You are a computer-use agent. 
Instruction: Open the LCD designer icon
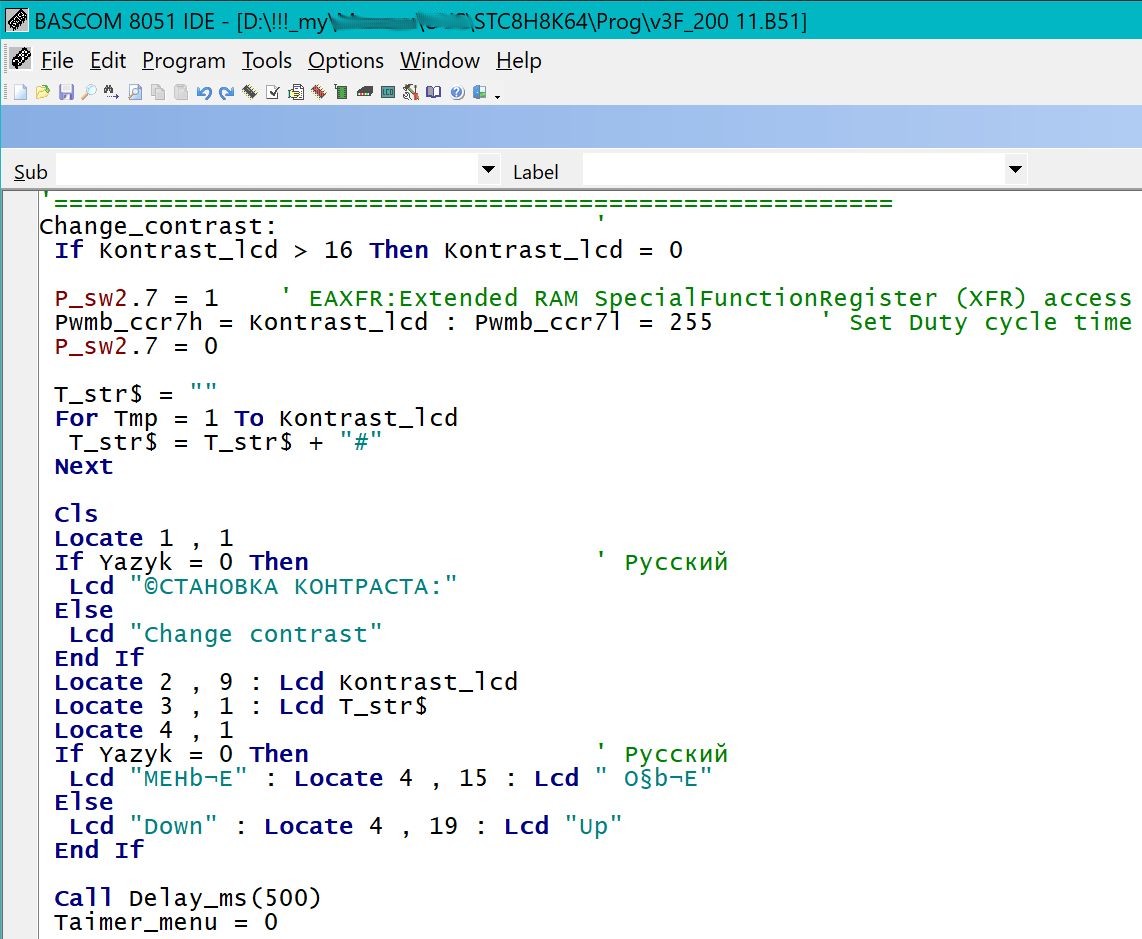pos(388,93)
